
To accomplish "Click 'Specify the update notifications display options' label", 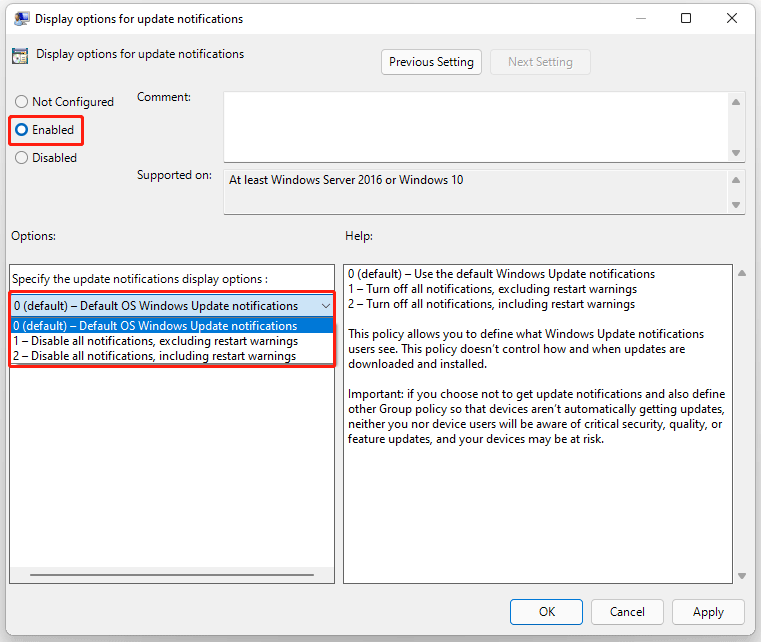I will [x=140, y=279].
